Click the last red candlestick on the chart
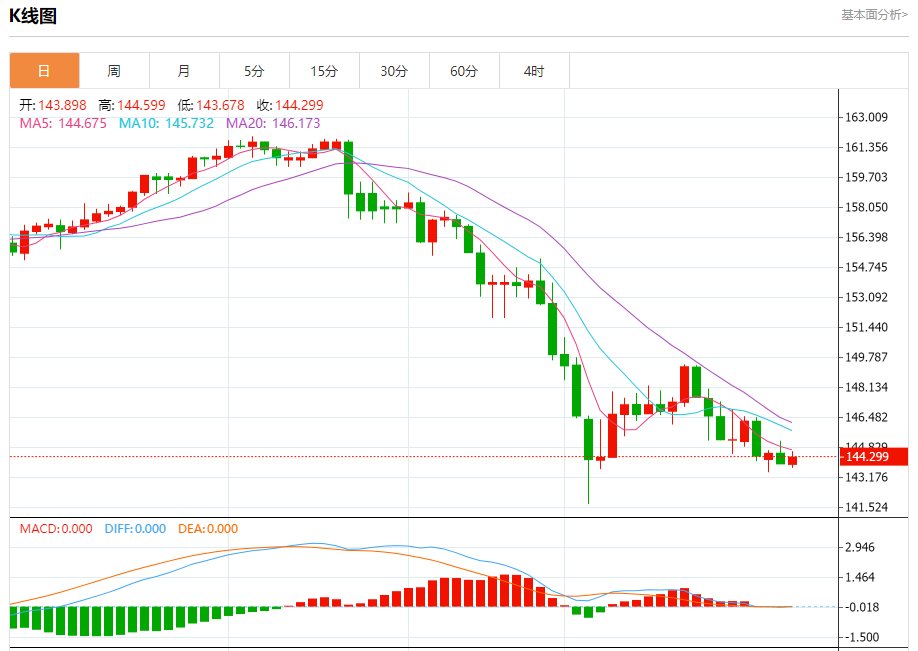Image resolution: width=918 pixels, height=651 pixels. (793, 460)
